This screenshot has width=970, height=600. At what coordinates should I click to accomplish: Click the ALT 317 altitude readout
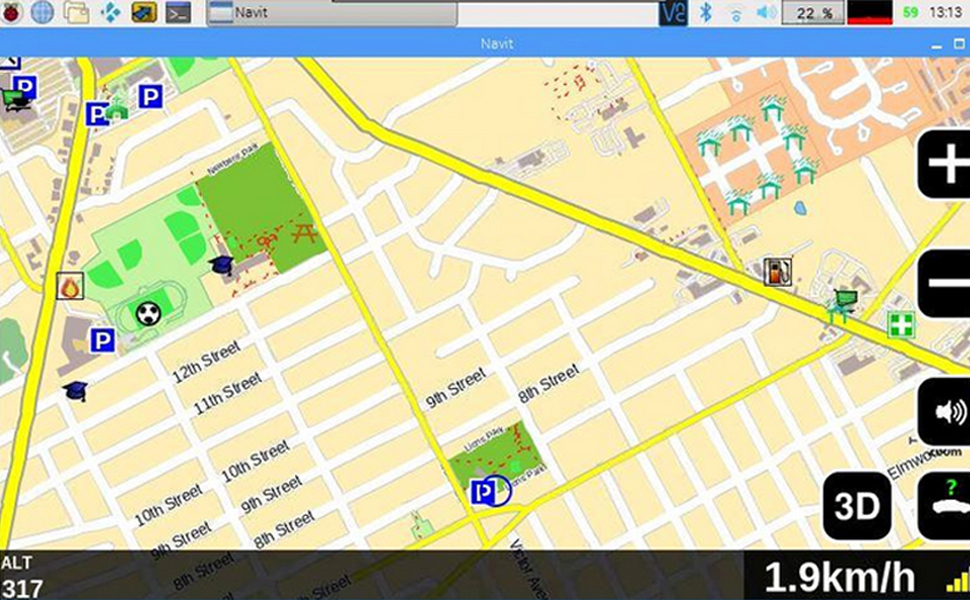22,576
